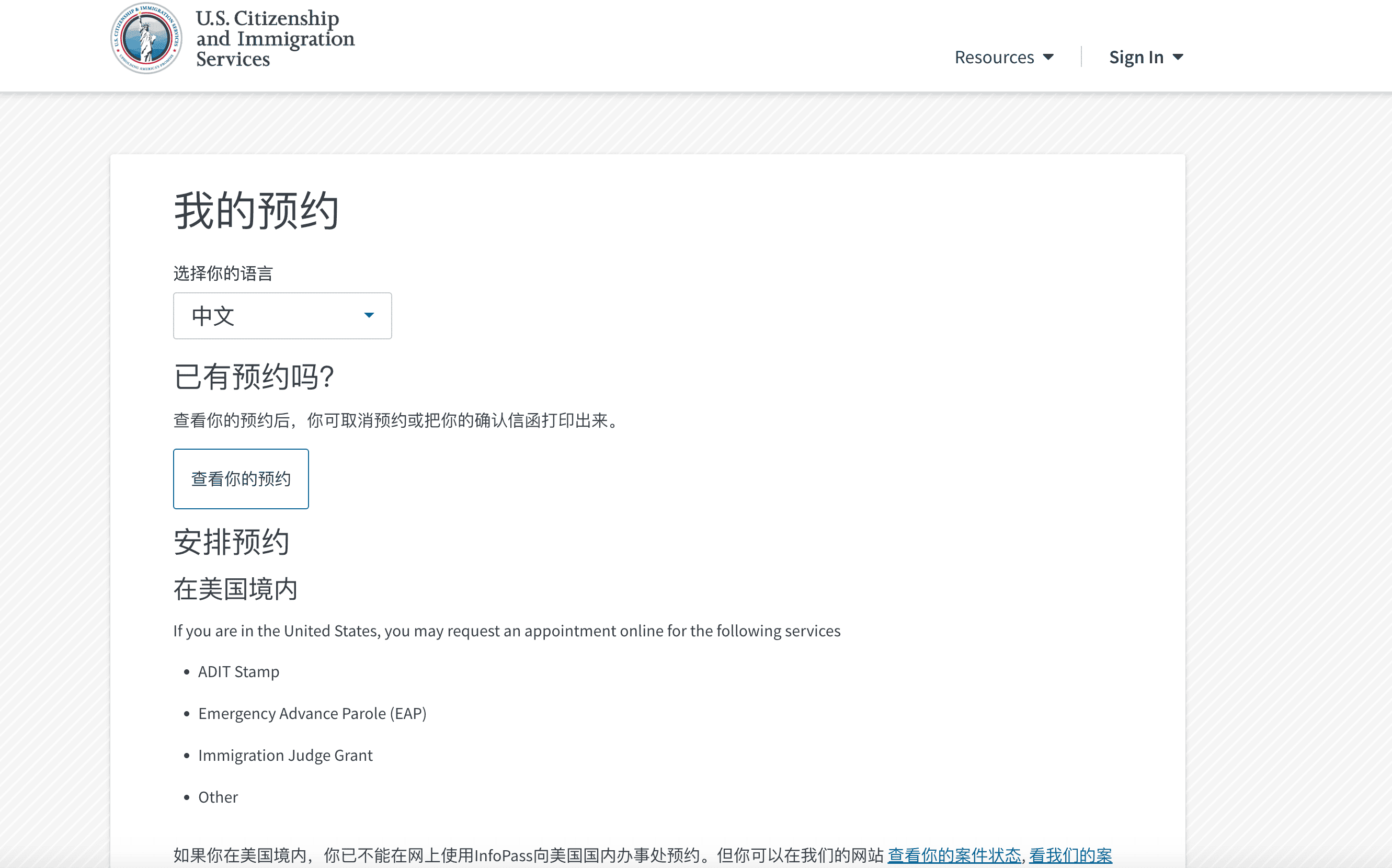Click the 我的预约 page heading
This screenshot has width=1392, height=868.
[x=257, y=211]
